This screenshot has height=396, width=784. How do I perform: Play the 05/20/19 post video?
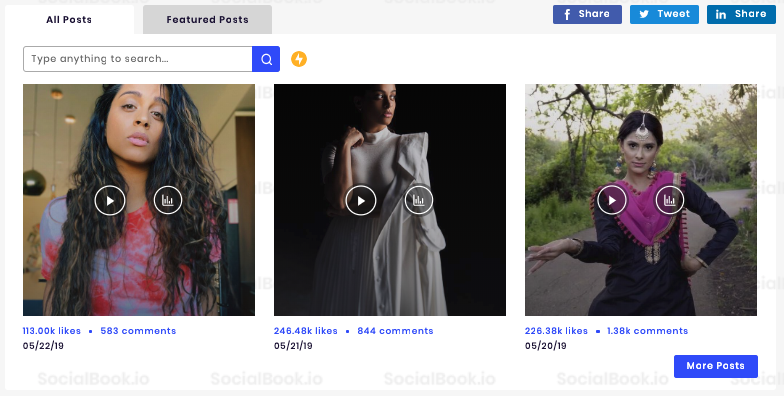[x=612, y=200]
